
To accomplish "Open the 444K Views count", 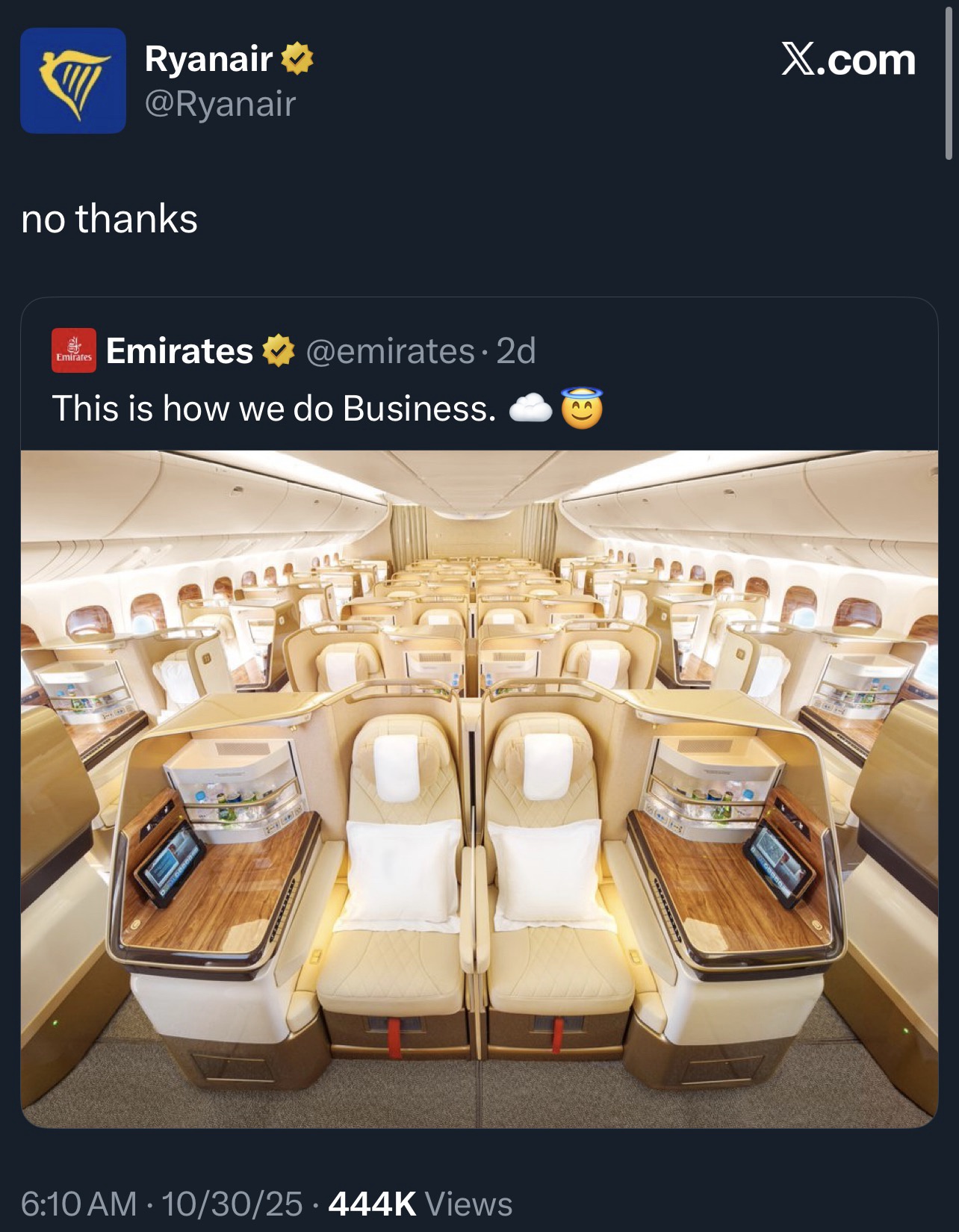I will 420,1204.
